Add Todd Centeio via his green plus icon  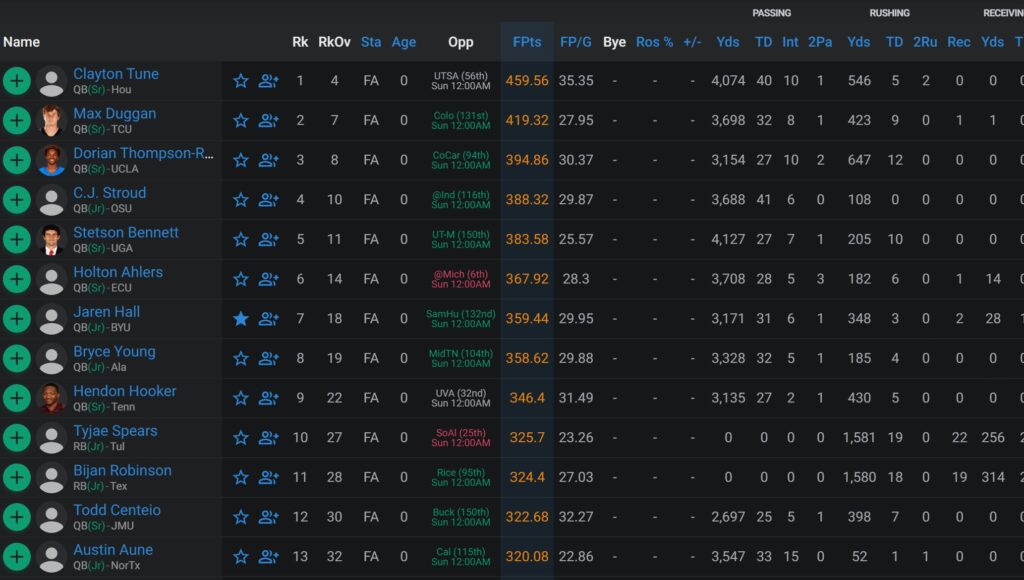click(x=16, y=517)
